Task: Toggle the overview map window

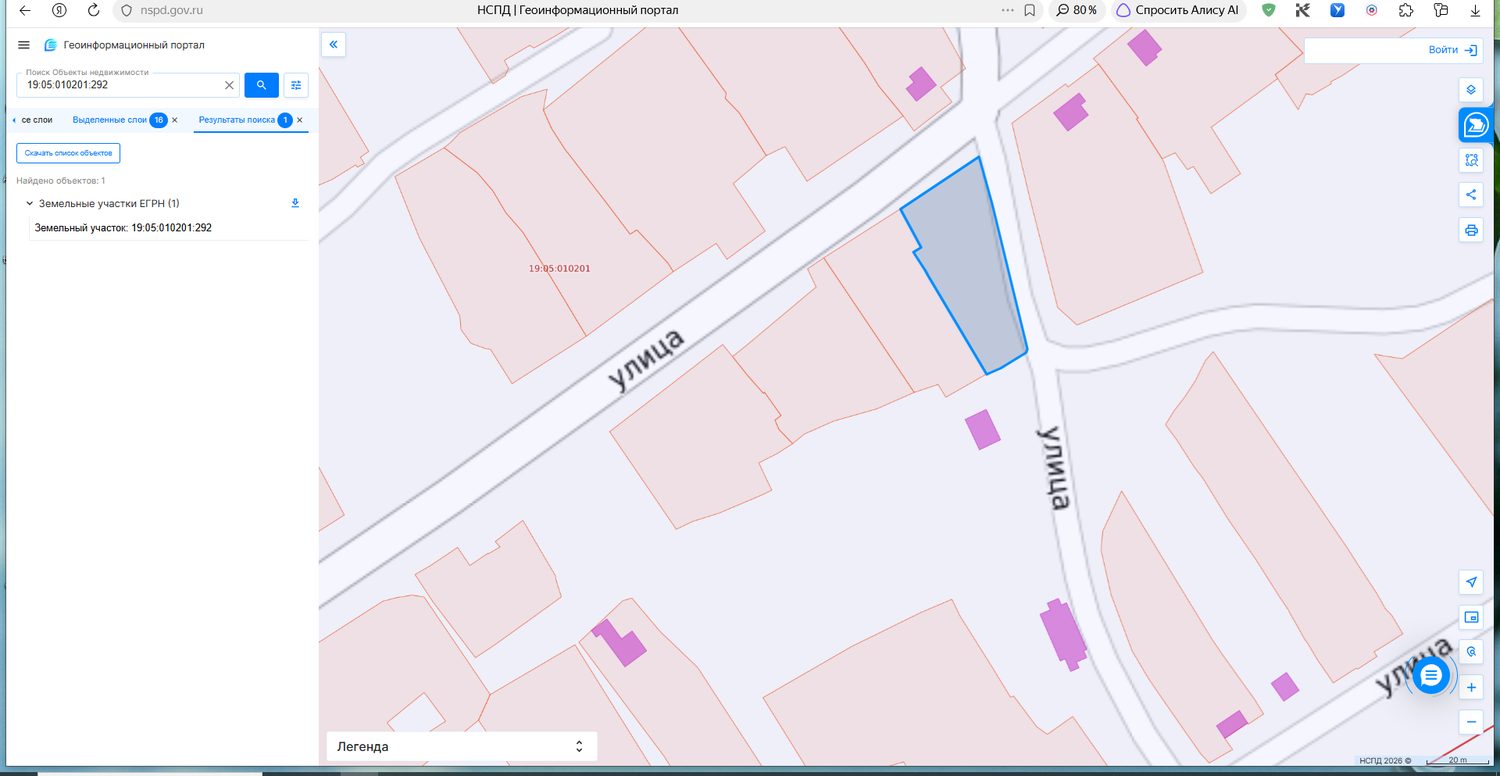Action: pos(1471,617)
